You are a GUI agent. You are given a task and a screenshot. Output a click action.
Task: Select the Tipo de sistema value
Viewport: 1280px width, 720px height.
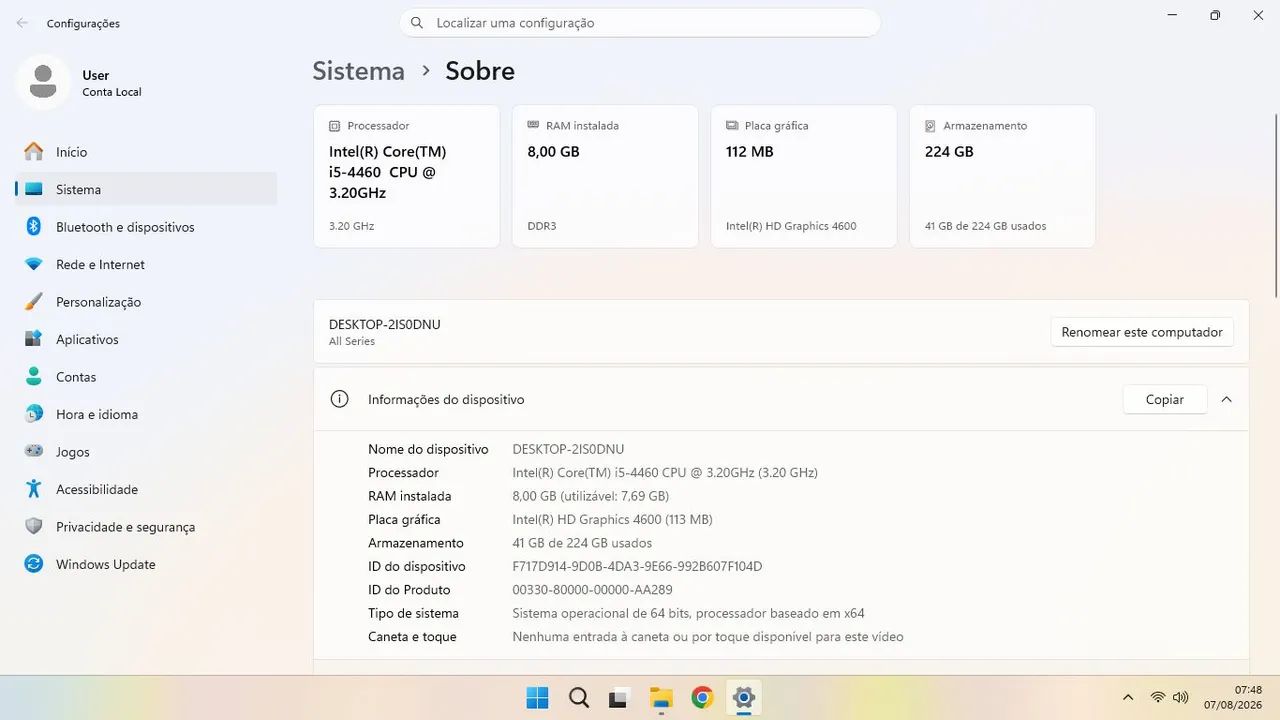(x=688, y=613)
